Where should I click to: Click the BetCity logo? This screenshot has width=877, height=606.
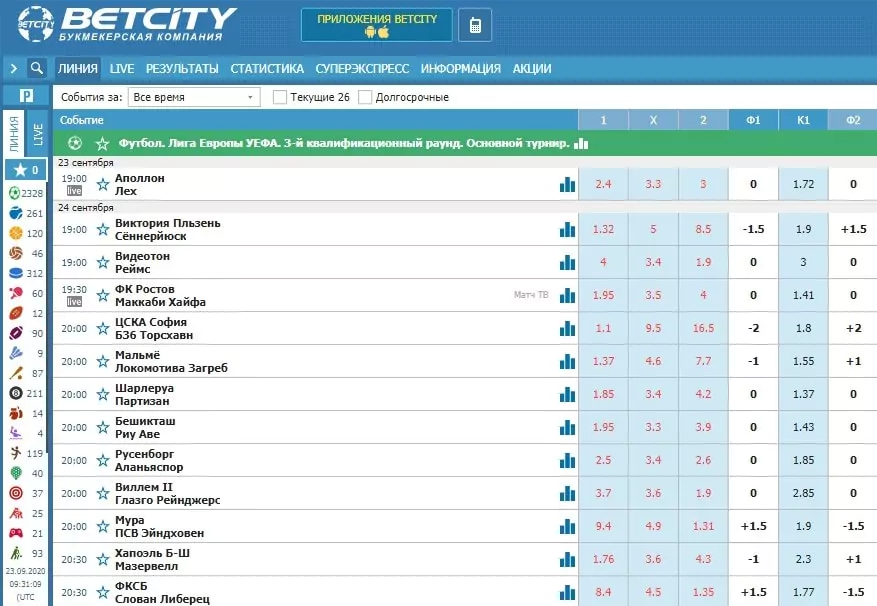128,24
